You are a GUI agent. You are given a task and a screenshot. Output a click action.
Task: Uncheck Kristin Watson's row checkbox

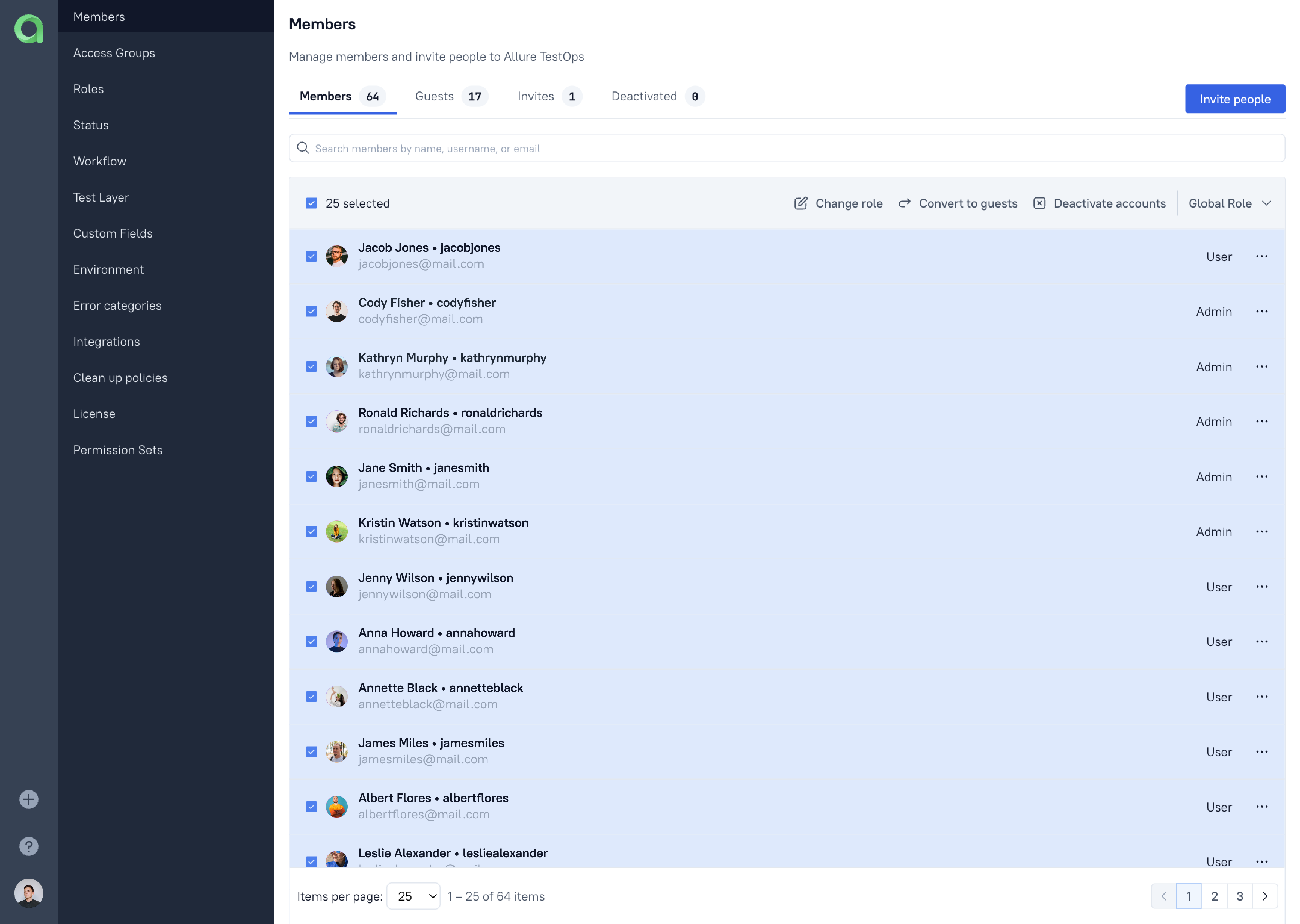311,531
